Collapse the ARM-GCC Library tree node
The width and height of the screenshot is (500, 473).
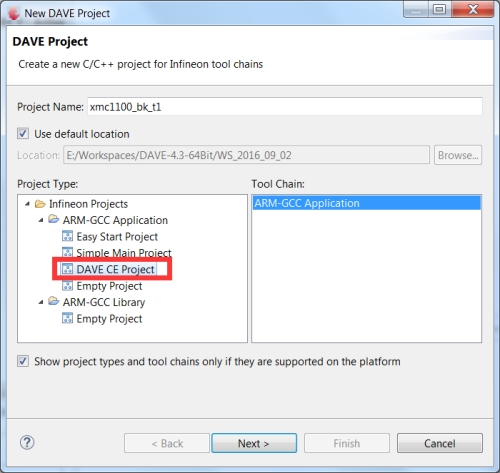[41, 302]
